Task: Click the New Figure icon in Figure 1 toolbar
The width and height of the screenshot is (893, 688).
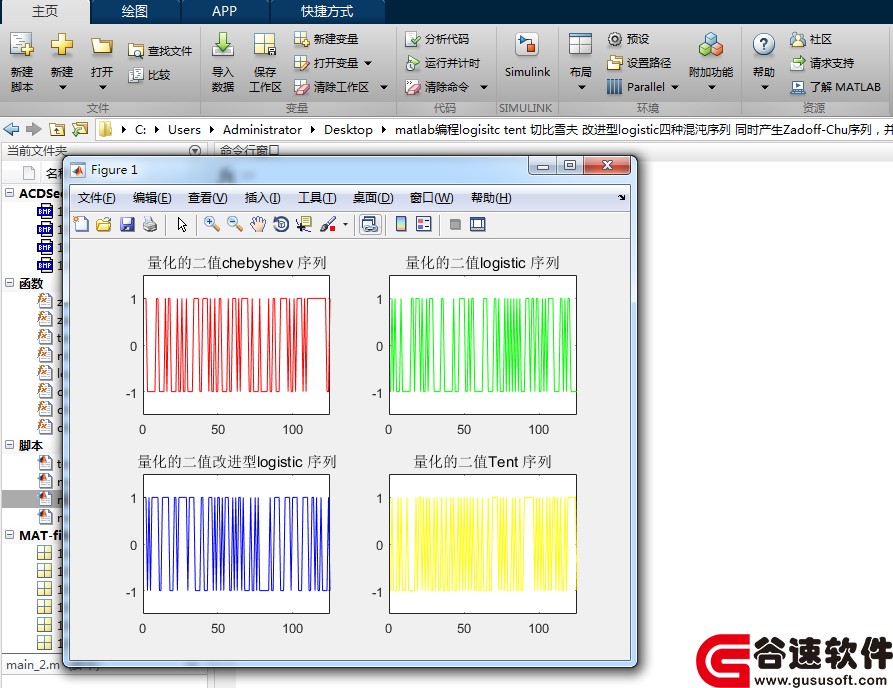Action: point(81,224)
